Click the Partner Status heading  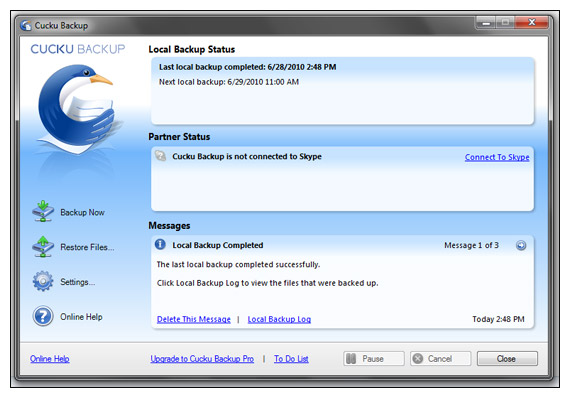(x=179, y=137)
